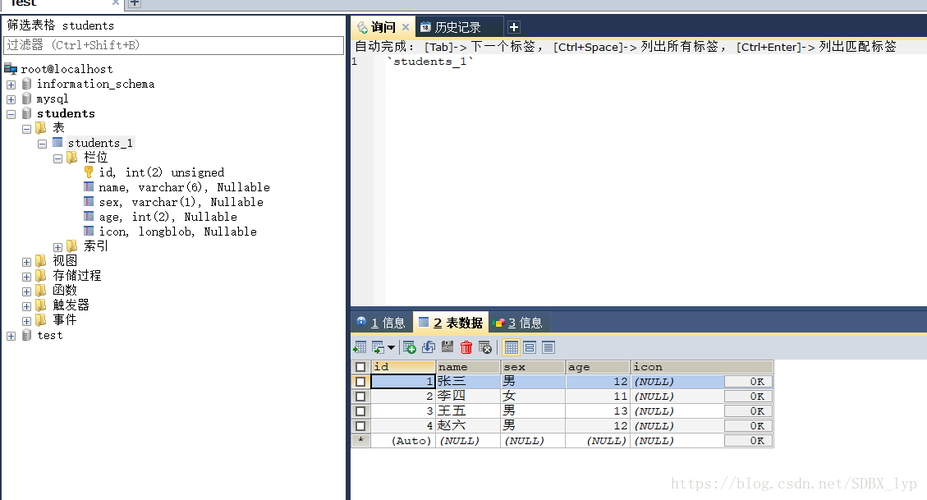
Task: Click the column icon beside sex varchar(1)
Action: [x=89, y=202]
